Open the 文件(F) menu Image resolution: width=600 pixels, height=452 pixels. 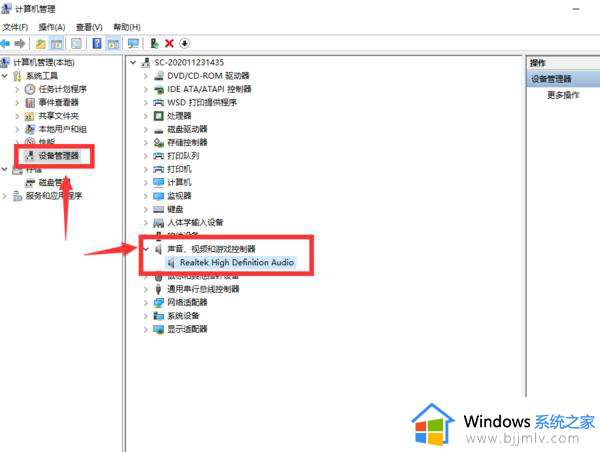tap(16, 27)
